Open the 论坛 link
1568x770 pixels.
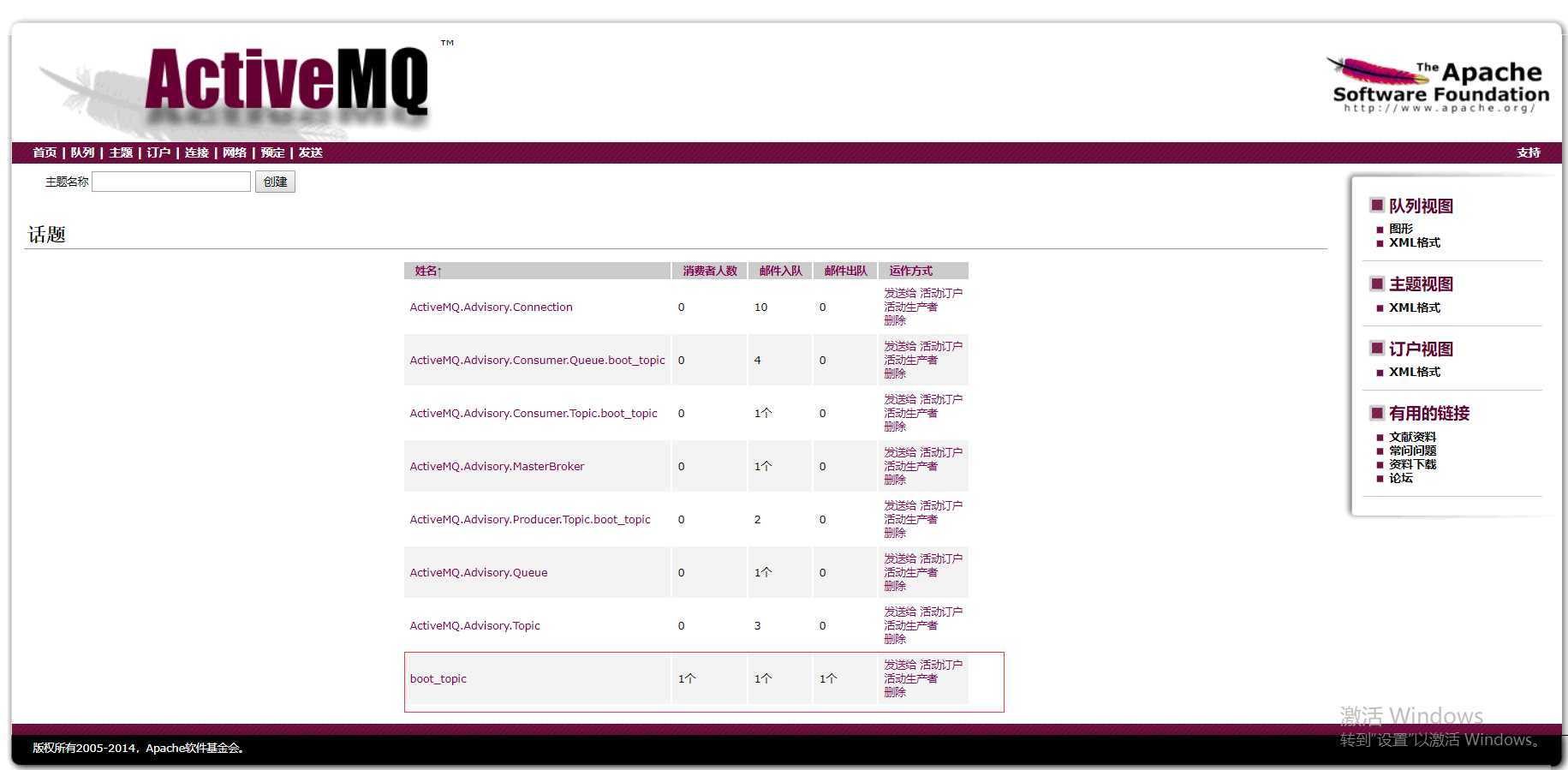pos(1401,478)
